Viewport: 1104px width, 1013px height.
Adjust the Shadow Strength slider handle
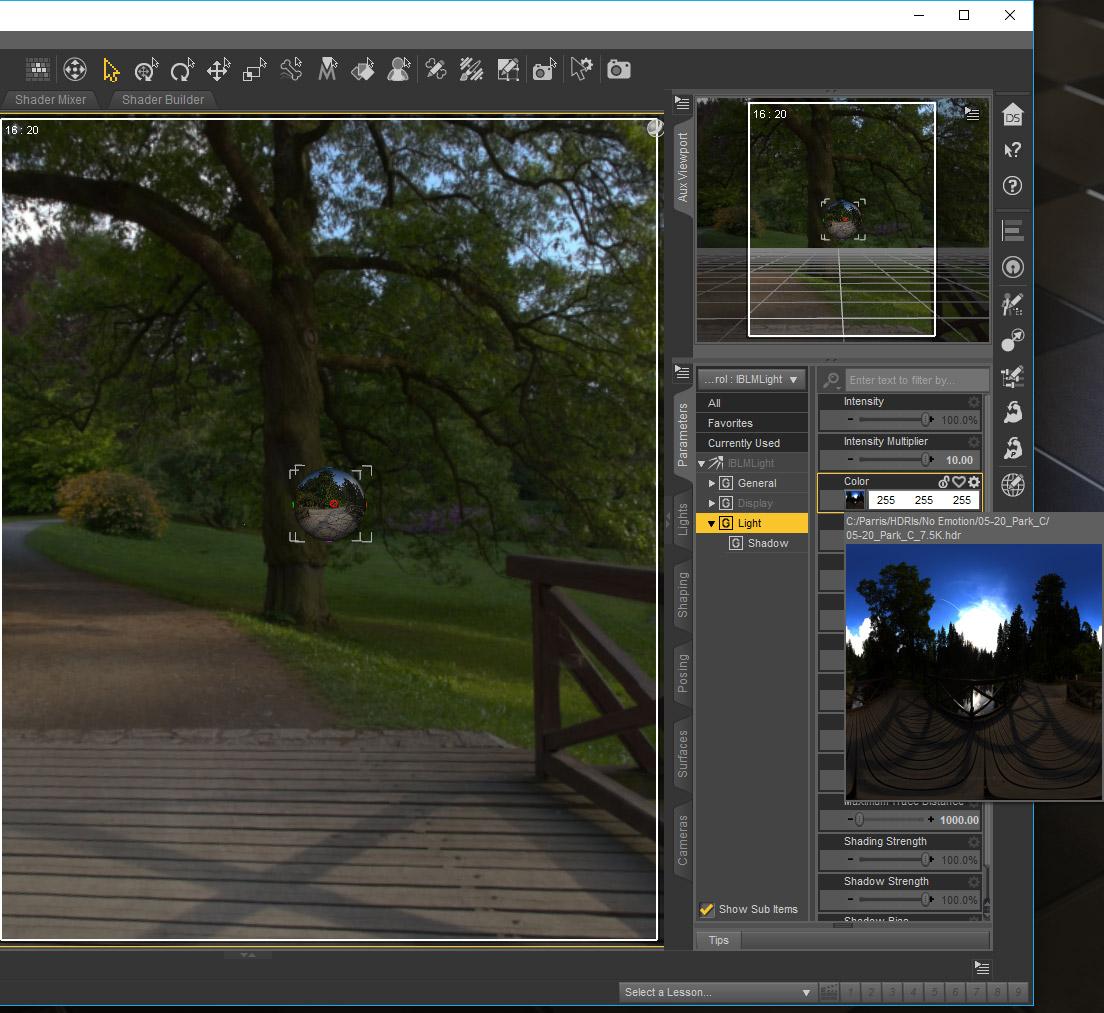point(926,900)
